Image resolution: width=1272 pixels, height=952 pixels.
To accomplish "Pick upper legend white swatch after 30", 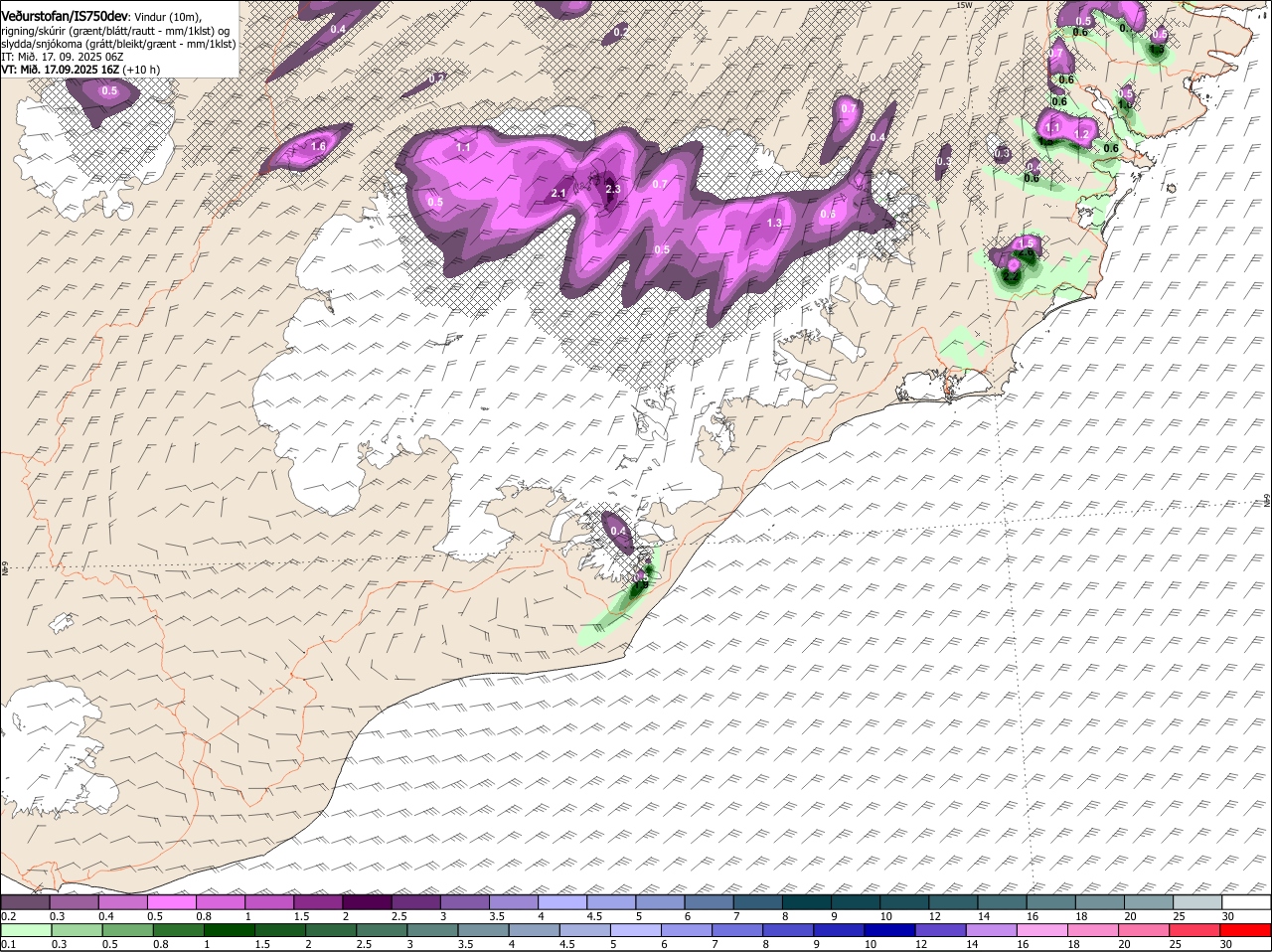I will tap(1246, 902).
